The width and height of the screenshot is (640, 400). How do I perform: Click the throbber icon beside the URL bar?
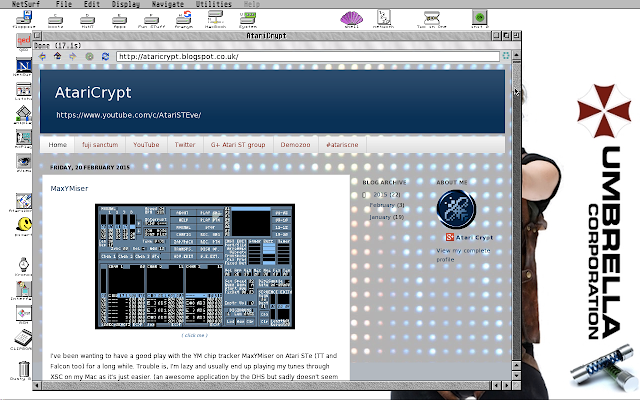pos(506,56)
